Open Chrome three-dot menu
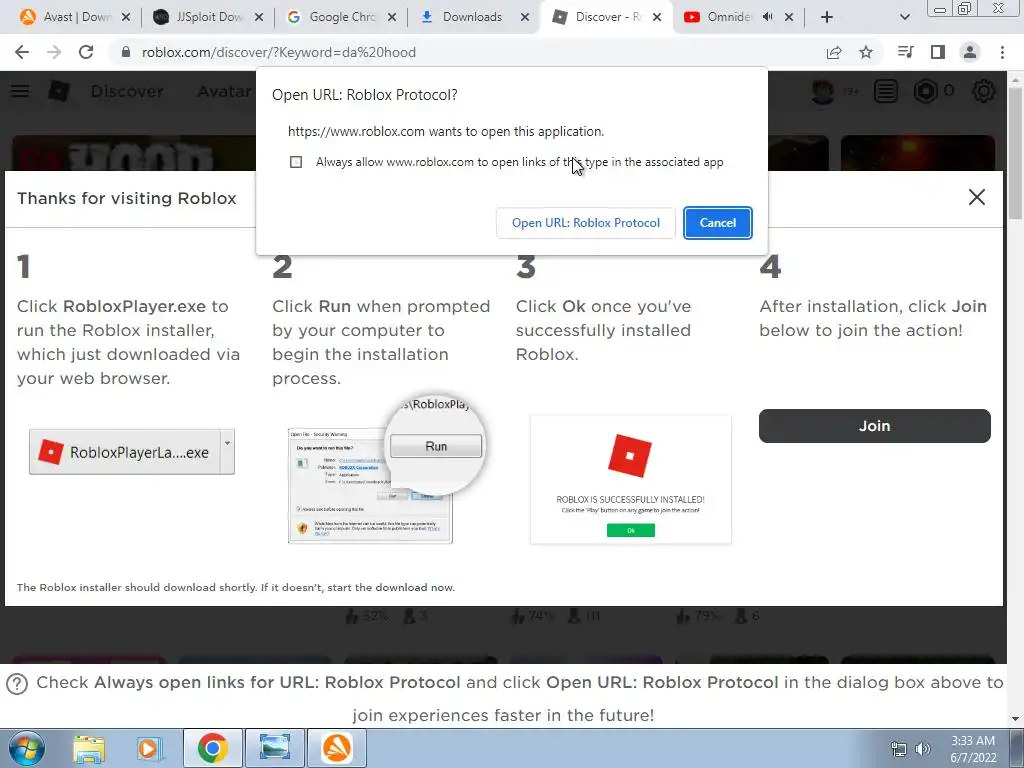This screenshot has height=768, width=1024. coord(1002,52)
